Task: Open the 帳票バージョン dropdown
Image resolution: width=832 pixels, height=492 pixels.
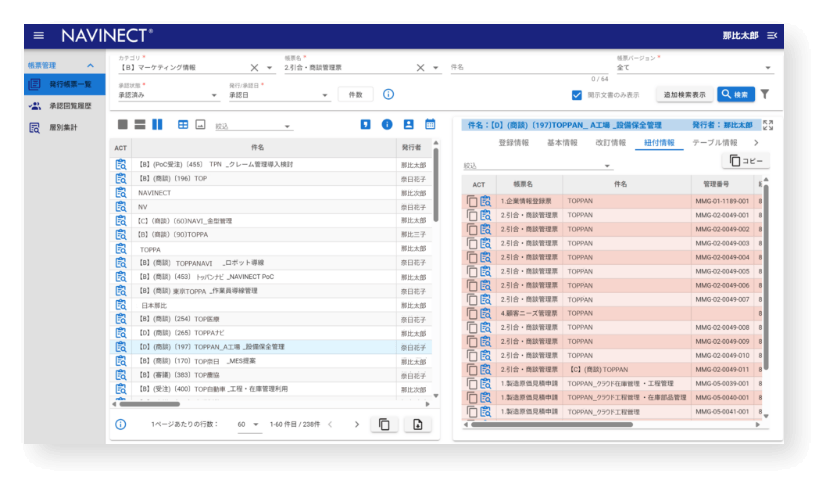Action: (x=767, y=68)
